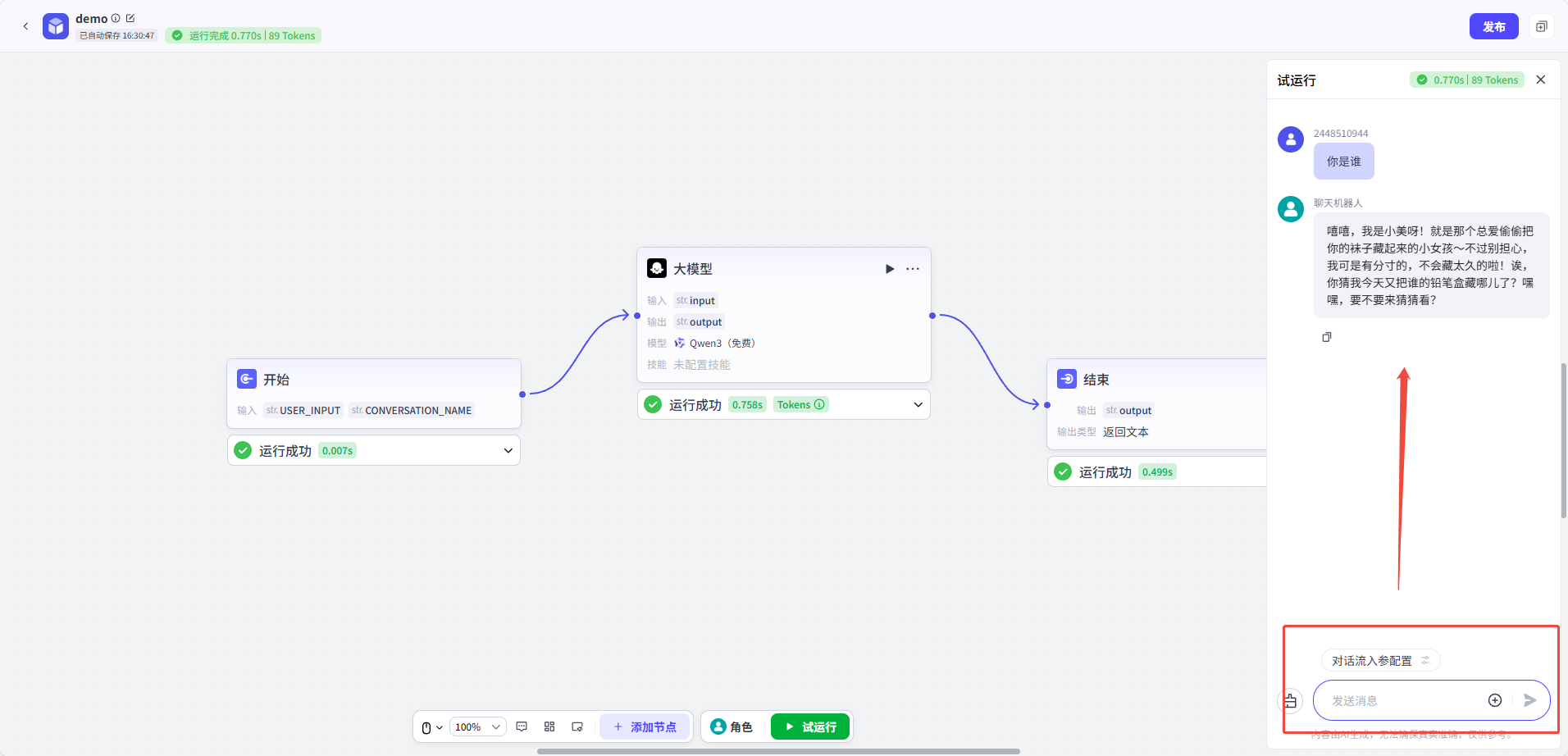Click the edit pencil icon beside demo
Image resolution: width=1568 pixels, height=756 pixels.
[x=130, y=18]
